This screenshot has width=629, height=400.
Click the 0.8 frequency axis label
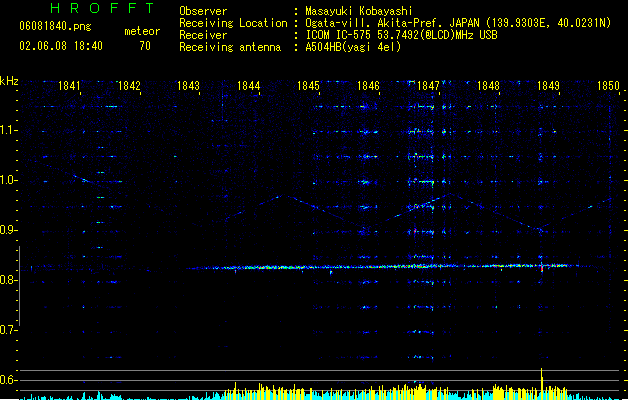coord(8,280)
